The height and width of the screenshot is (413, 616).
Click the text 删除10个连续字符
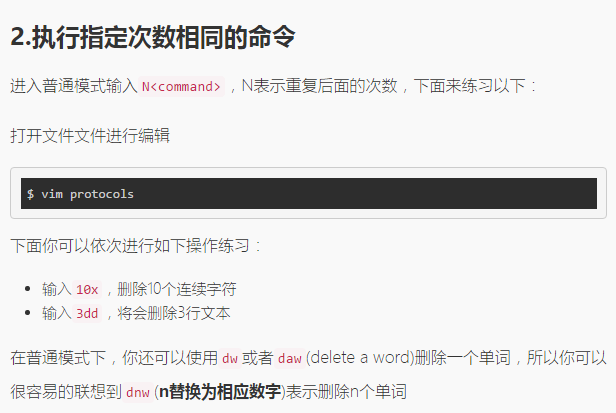click(x=177, y=290)
